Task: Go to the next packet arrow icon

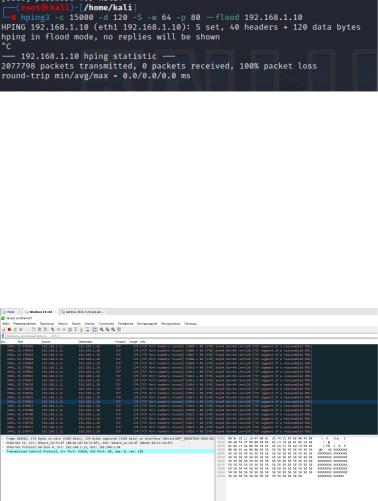Action: pyautogui.click(x=64, y=329)
